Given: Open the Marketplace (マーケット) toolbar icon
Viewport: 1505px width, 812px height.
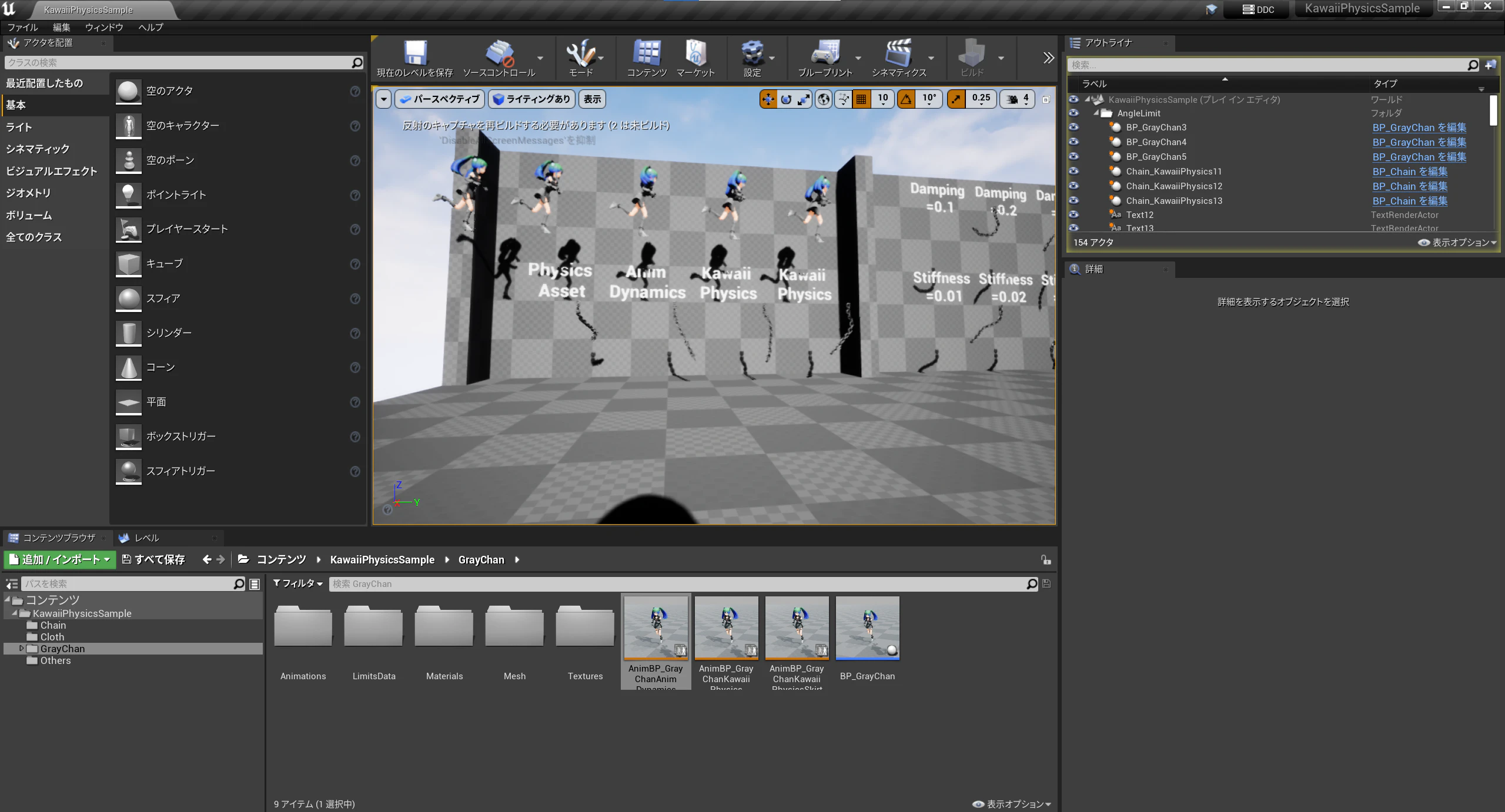Looking at the screenshot, I should pos(695,58).
